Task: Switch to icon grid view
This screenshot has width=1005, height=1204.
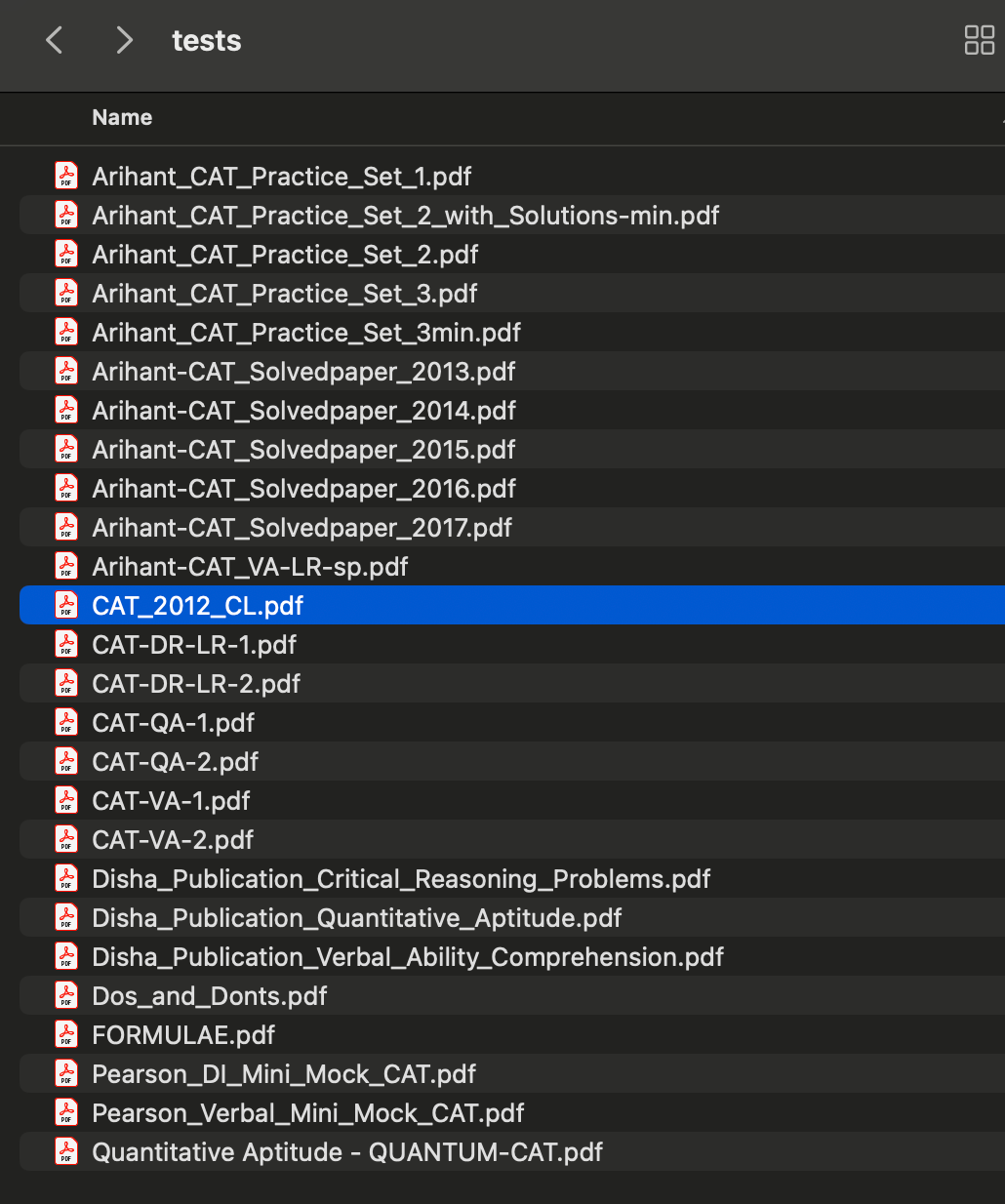Action: click(x=979, y=40)
